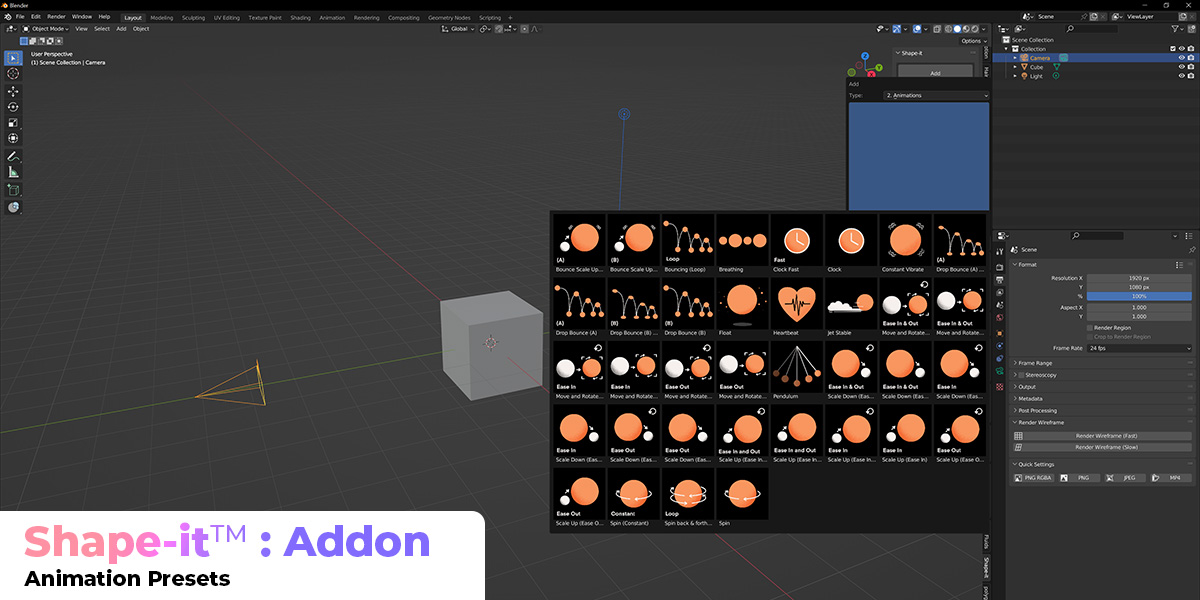This screenshot has height=600, width=1200.
Task: Open the File menu
Action: click(x=20, y=17)
